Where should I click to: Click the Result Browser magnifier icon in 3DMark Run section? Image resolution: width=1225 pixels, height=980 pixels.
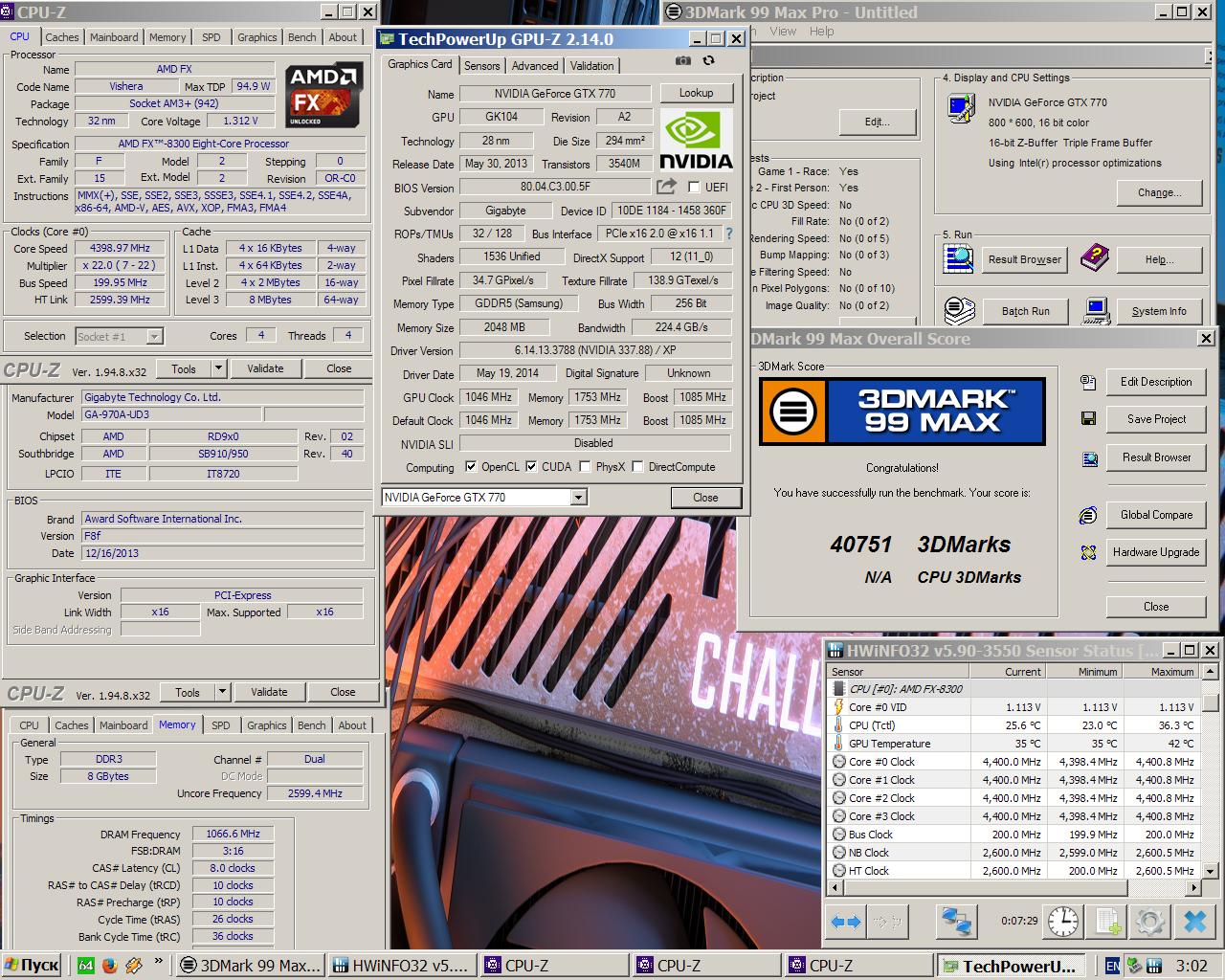pyautogui.click(x=958, y=258)
